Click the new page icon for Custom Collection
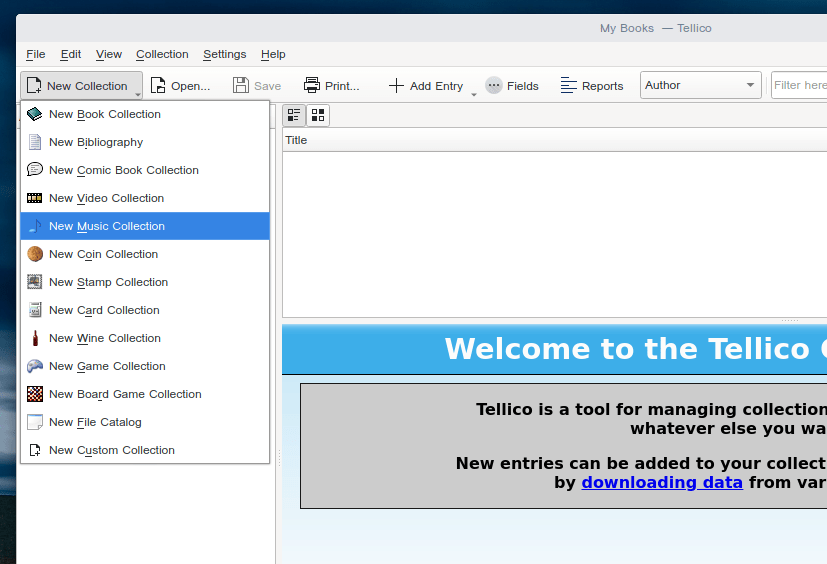Viewport: 827px width, 564px height. tap(35, 450)
